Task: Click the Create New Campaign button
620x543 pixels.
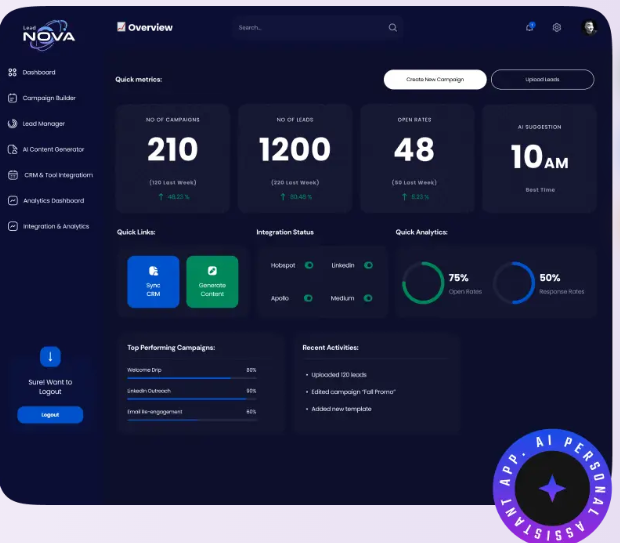Action: pos(435,79)
